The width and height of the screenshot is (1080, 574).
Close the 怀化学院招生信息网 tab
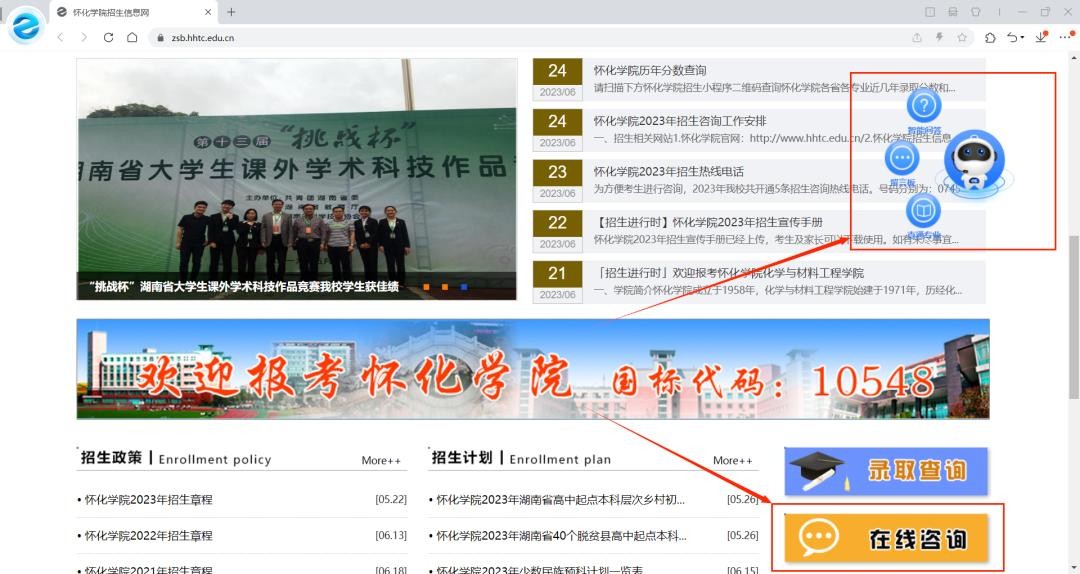(208, 12)
